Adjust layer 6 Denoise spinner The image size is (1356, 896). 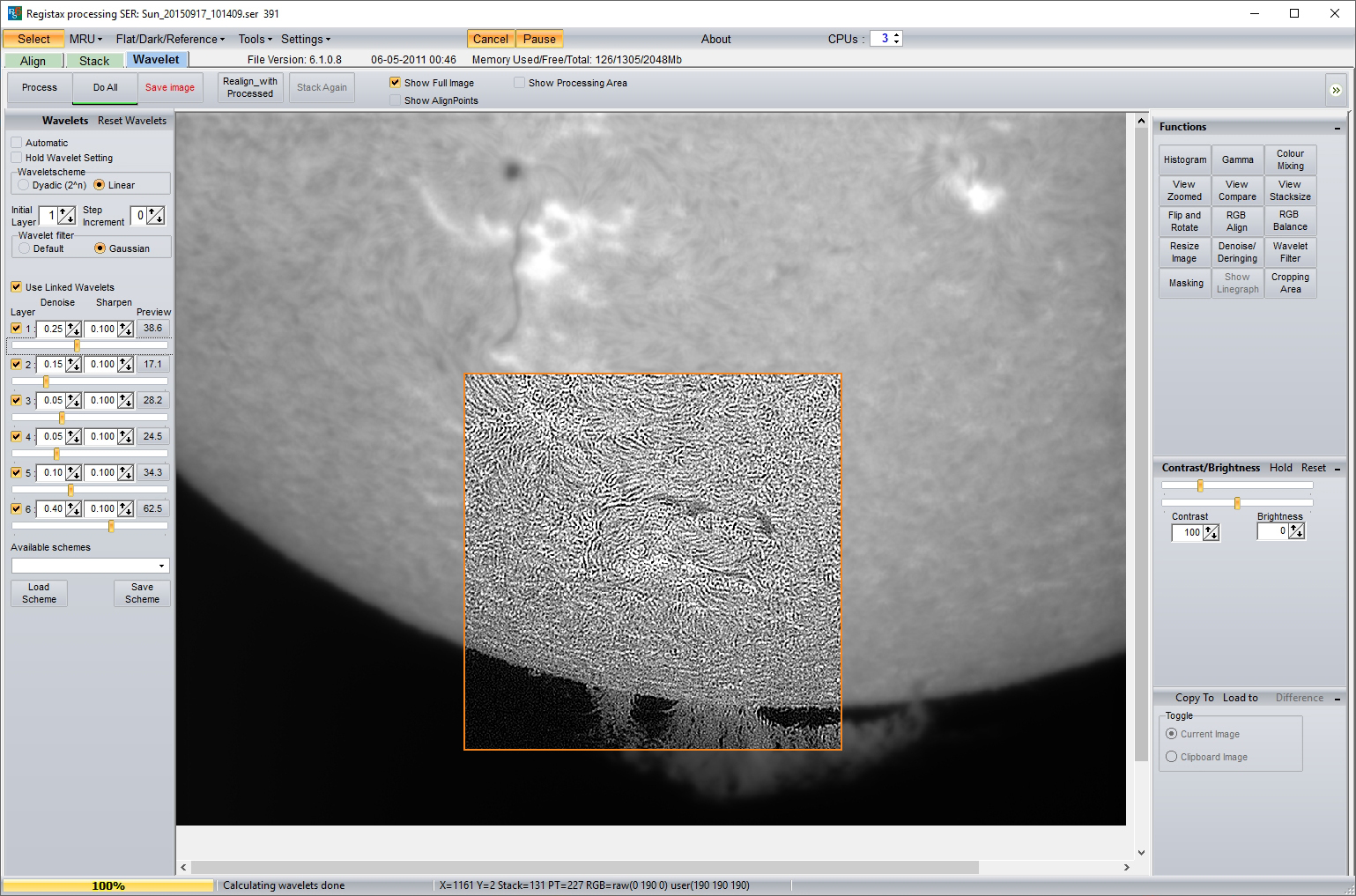(73, 508)
